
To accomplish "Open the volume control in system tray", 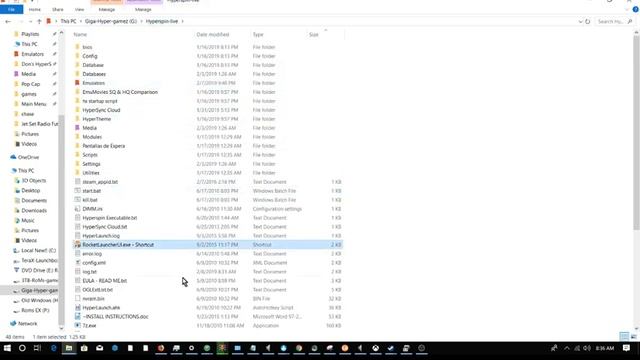I will click(x=587, y=348).
